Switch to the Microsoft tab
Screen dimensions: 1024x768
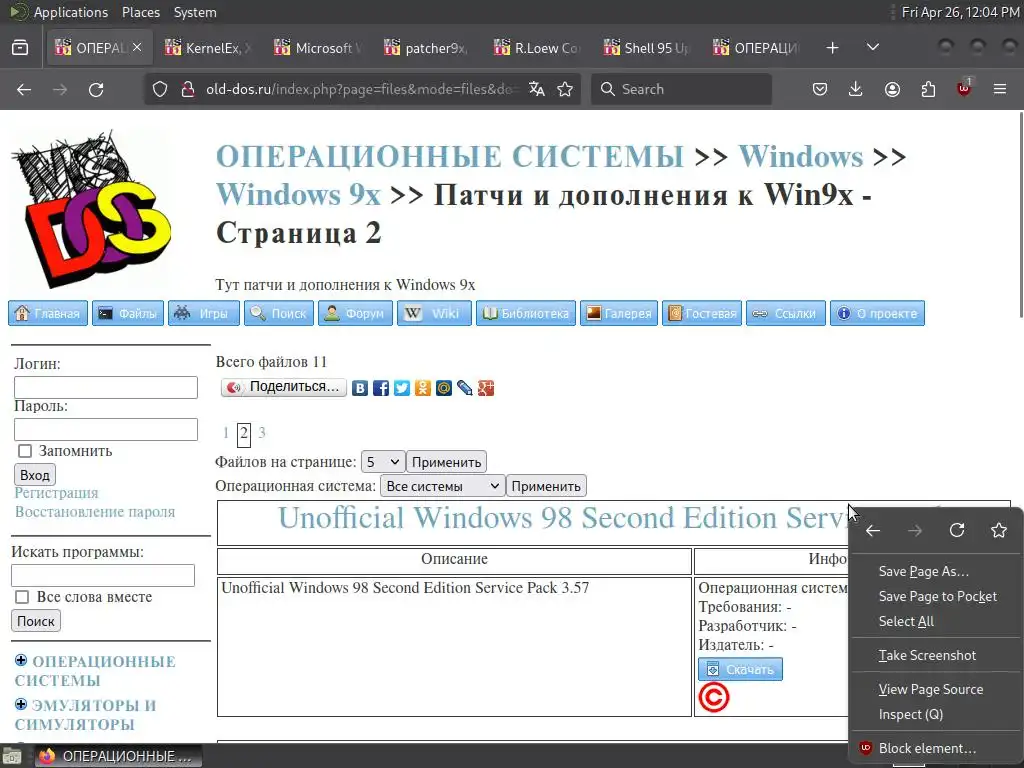319,48
